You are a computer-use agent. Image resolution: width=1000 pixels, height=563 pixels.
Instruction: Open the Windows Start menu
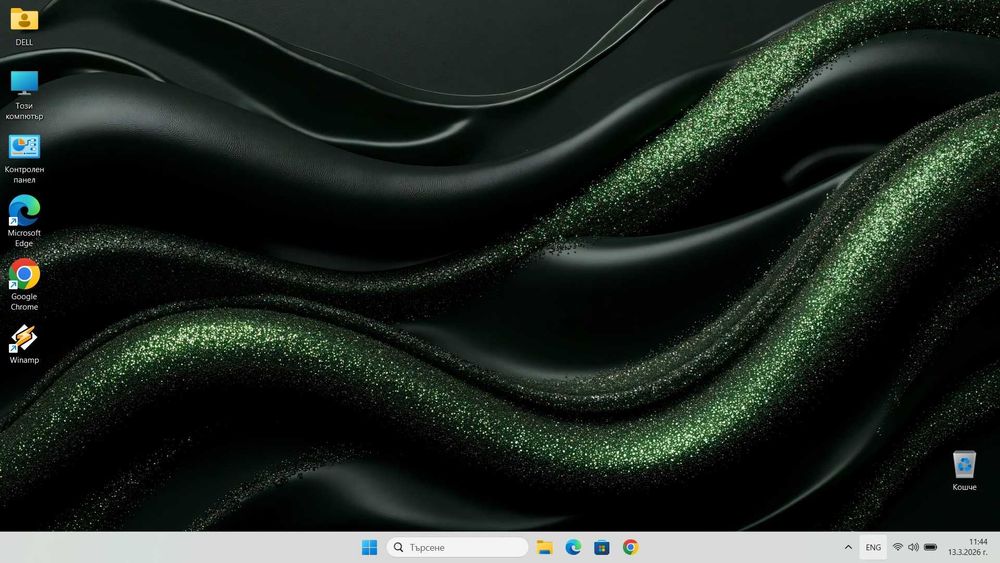point(369,547)
